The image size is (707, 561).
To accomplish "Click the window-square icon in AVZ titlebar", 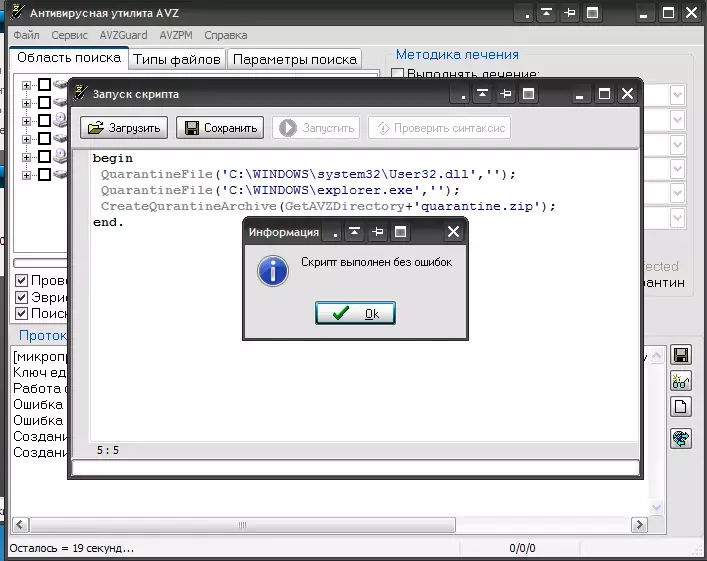I will [592, 13].
